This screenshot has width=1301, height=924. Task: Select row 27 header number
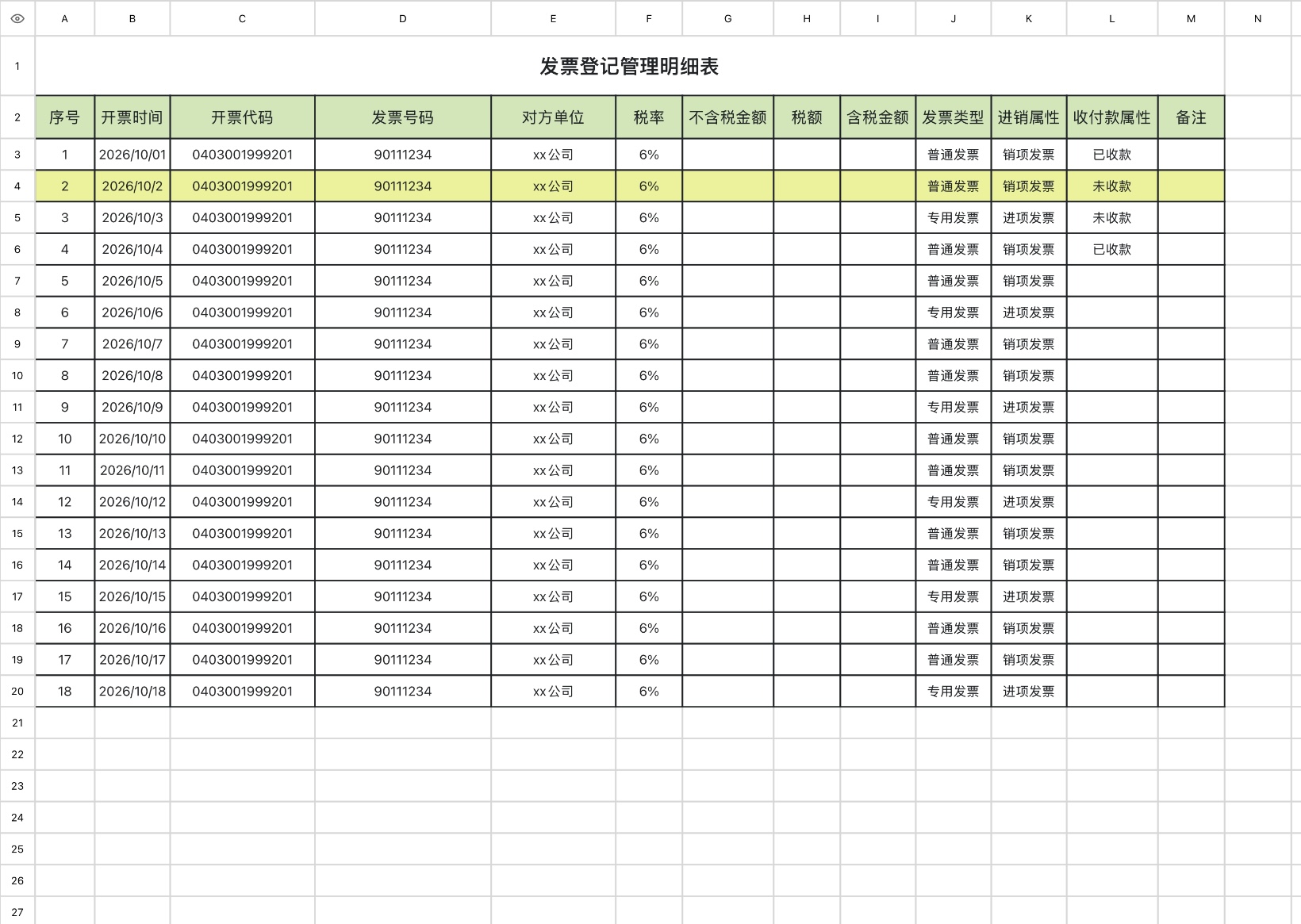point(17,911)
